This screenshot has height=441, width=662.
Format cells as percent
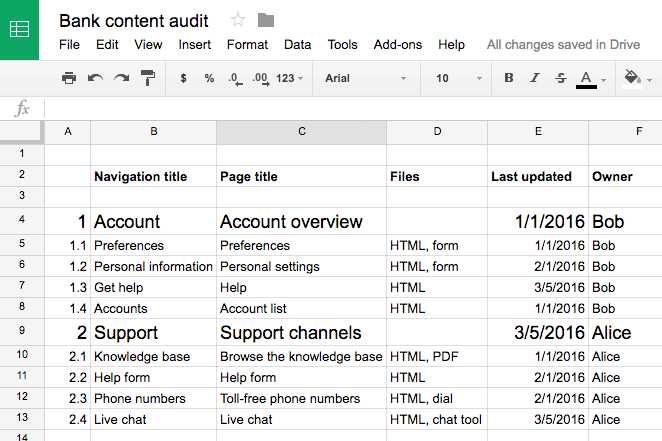tap(209, 78)
